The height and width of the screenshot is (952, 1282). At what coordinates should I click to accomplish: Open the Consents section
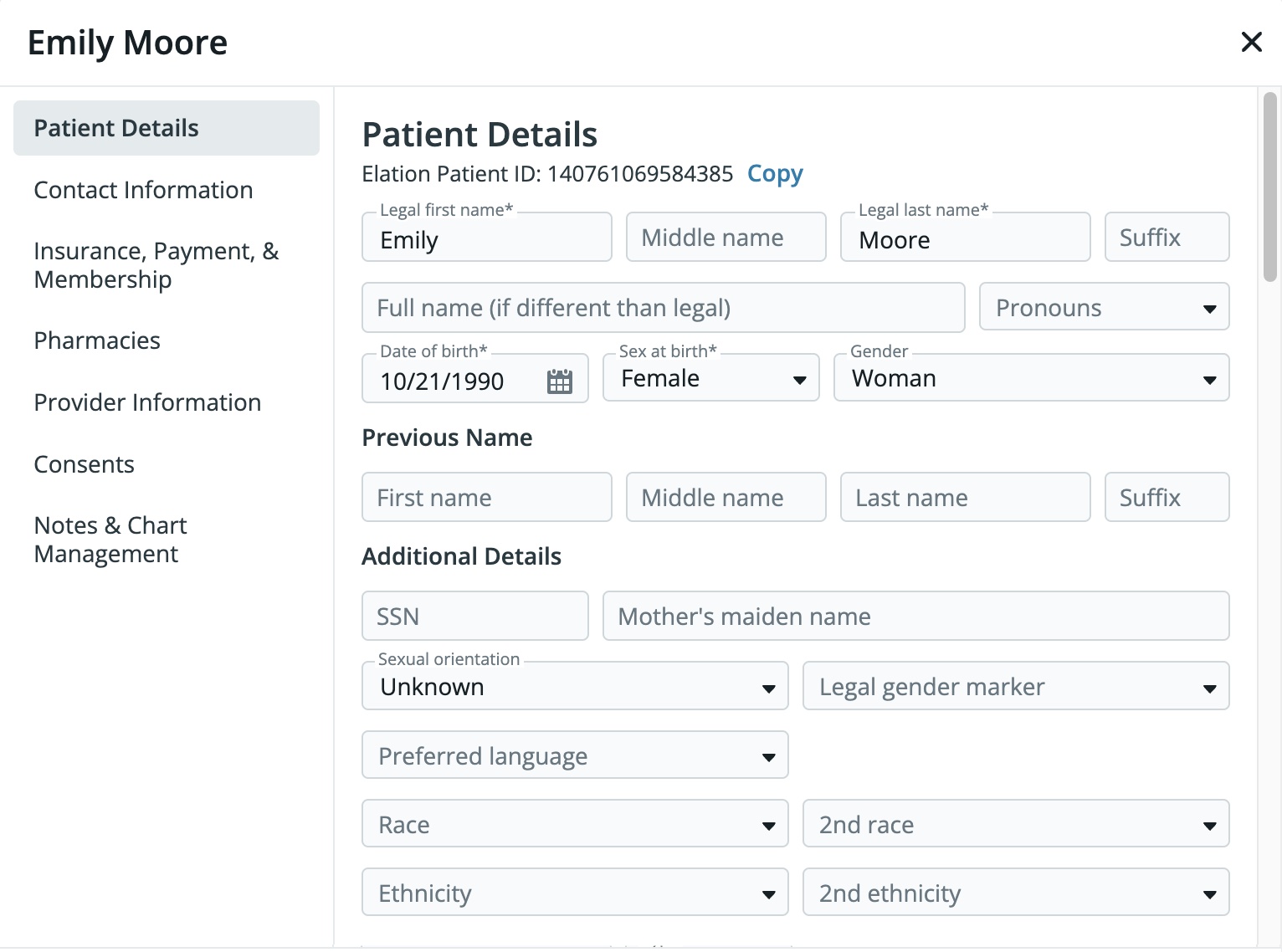coord(84,463)
